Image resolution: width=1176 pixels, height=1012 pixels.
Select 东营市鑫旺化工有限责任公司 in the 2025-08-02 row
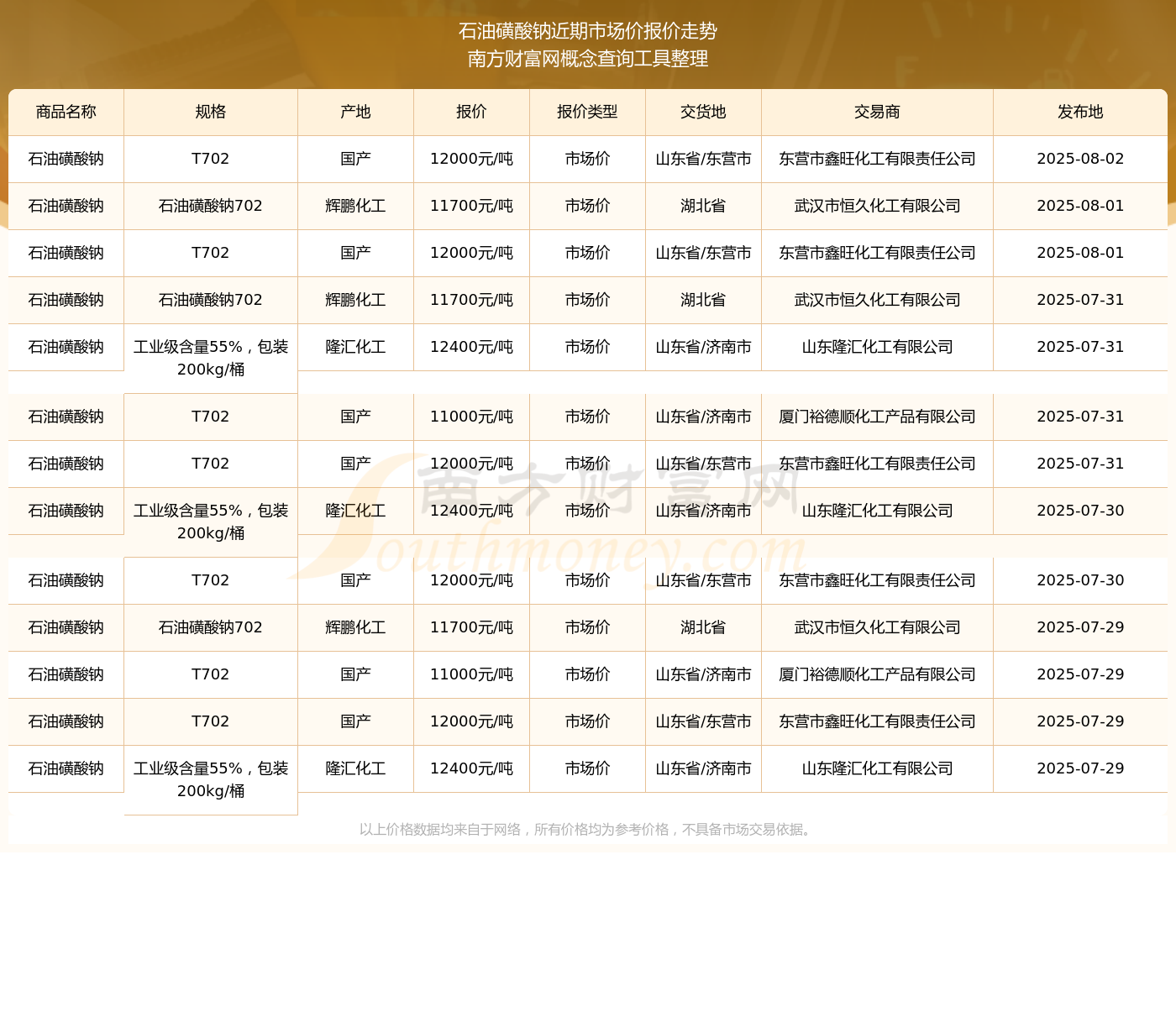[x=877, y=159]
